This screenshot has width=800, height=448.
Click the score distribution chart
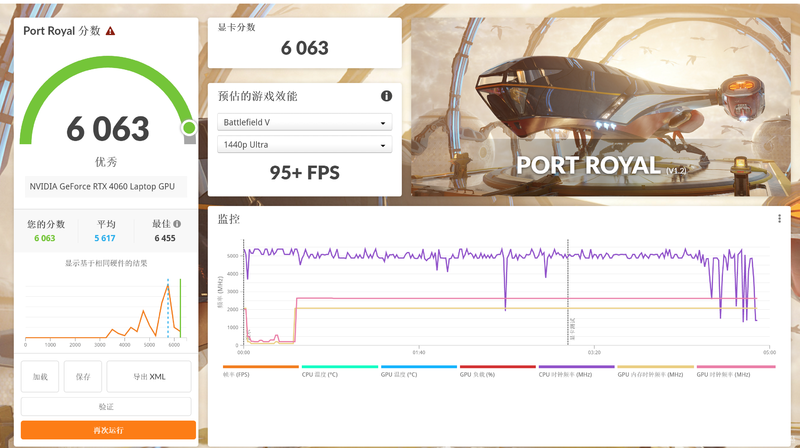(104, 311)
